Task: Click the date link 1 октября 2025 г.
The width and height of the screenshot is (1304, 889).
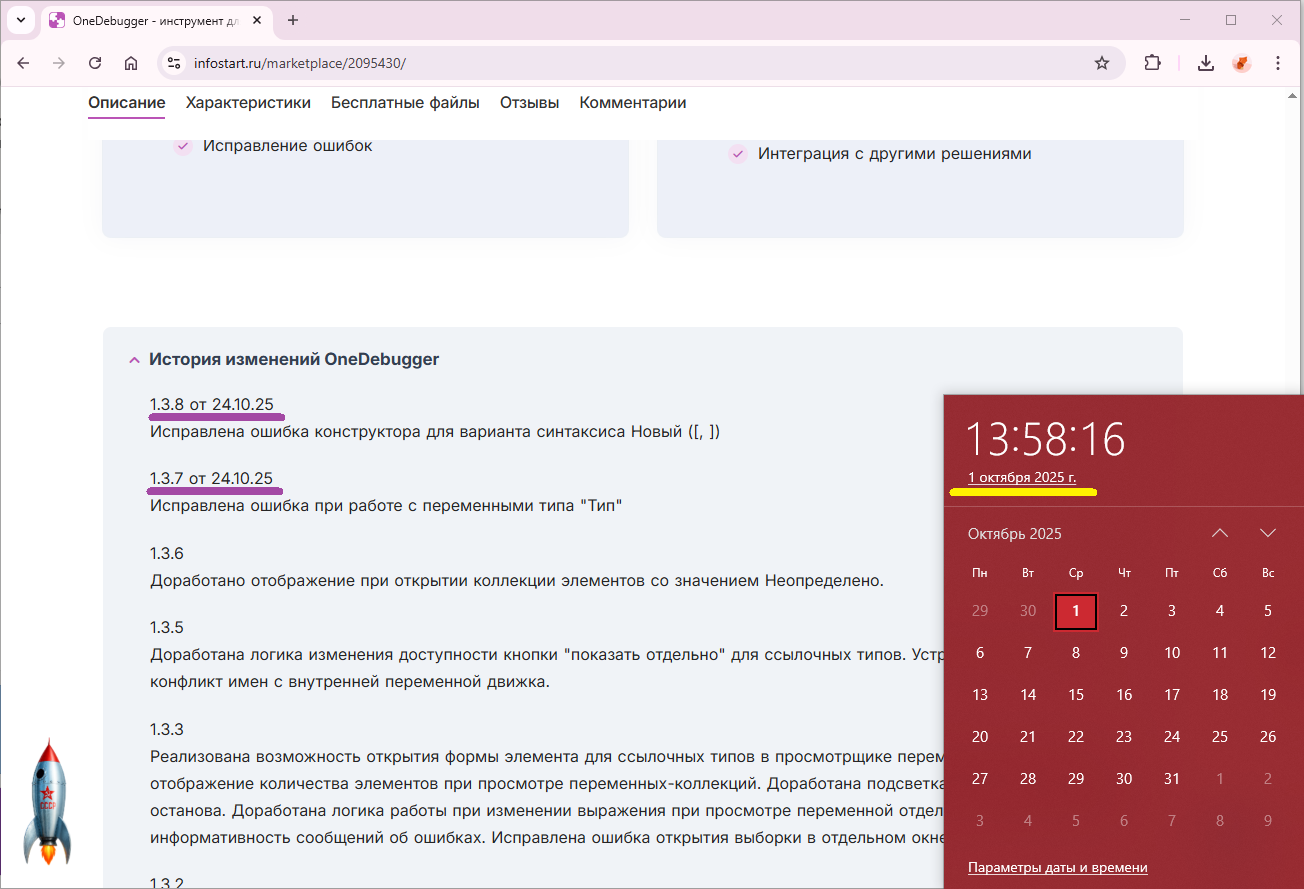Action: tap(1022, 477)
